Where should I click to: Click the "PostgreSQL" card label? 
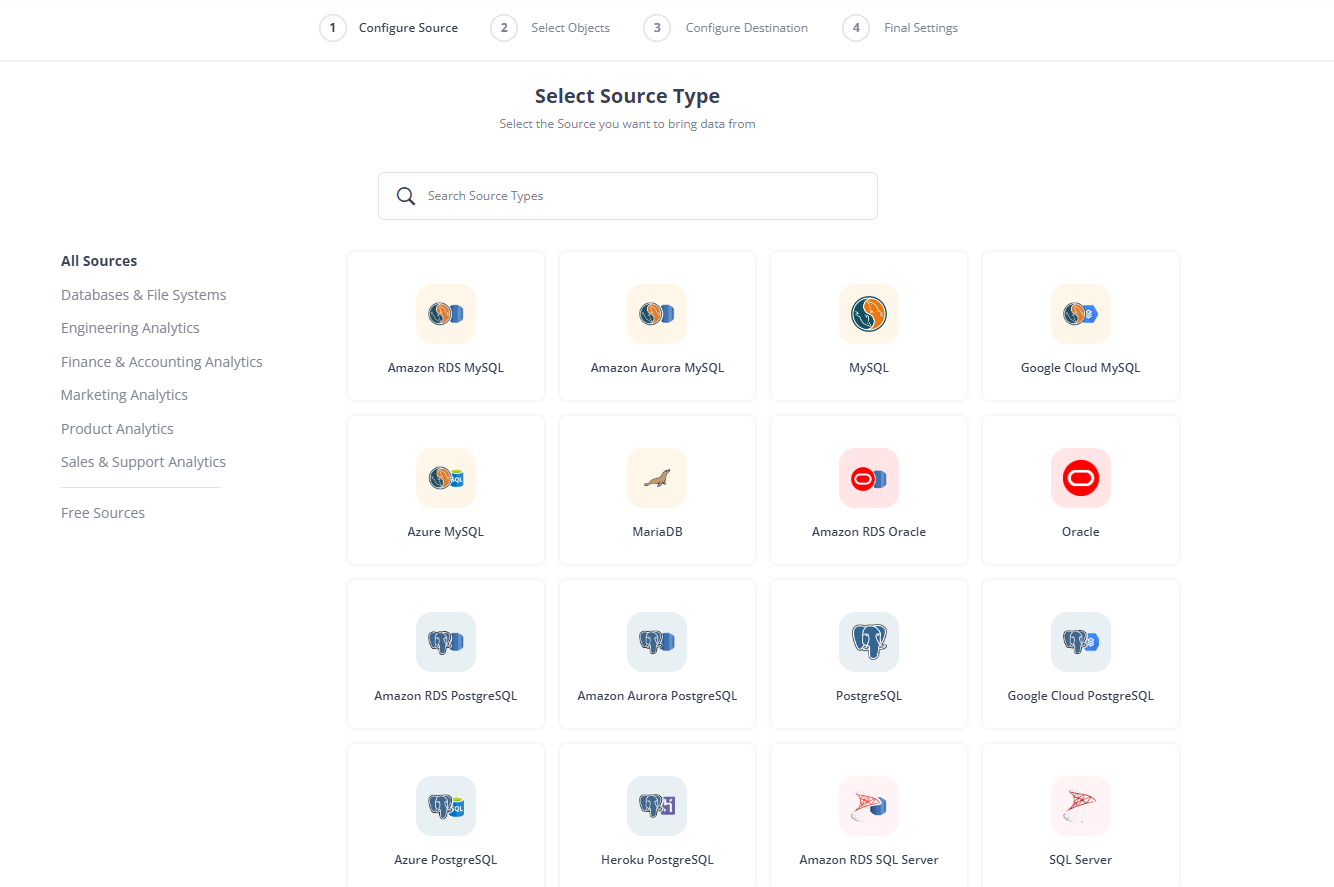pos(869,696)
